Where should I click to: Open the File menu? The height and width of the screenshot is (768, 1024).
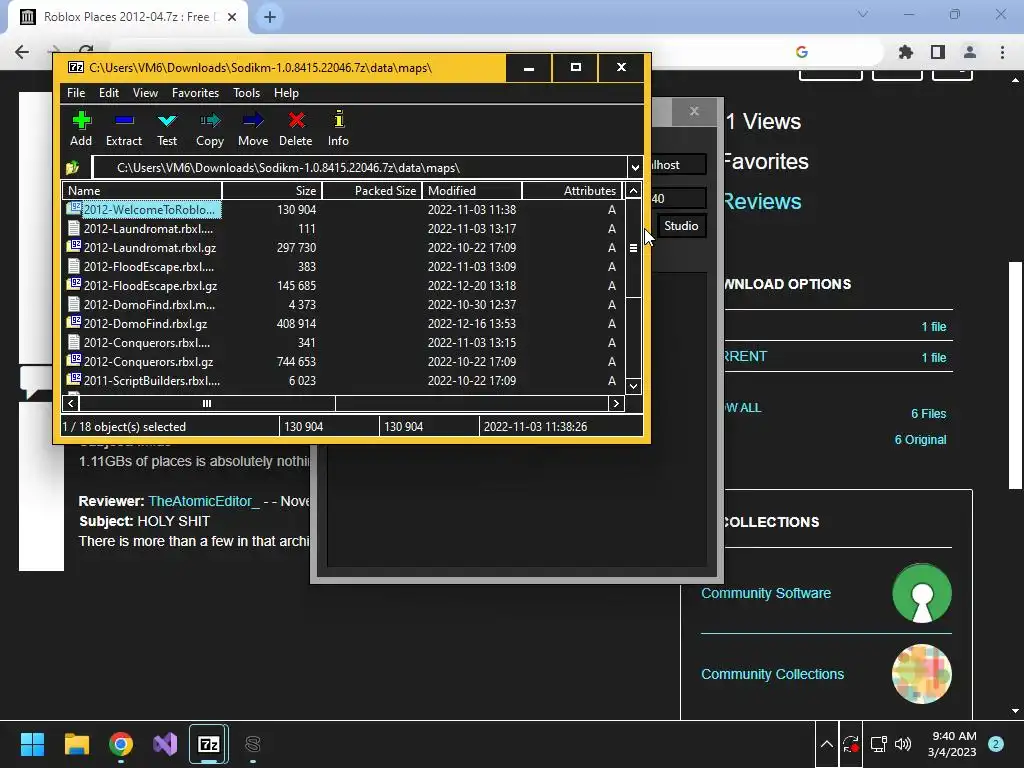pos(76,93)
